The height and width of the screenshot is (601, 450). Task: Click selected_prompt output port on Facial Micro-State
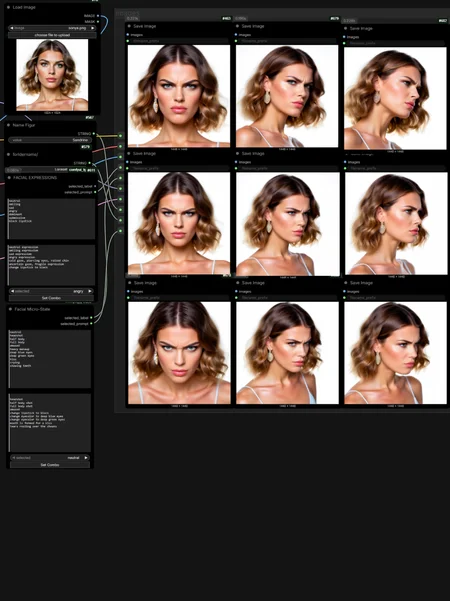point(91,324)
